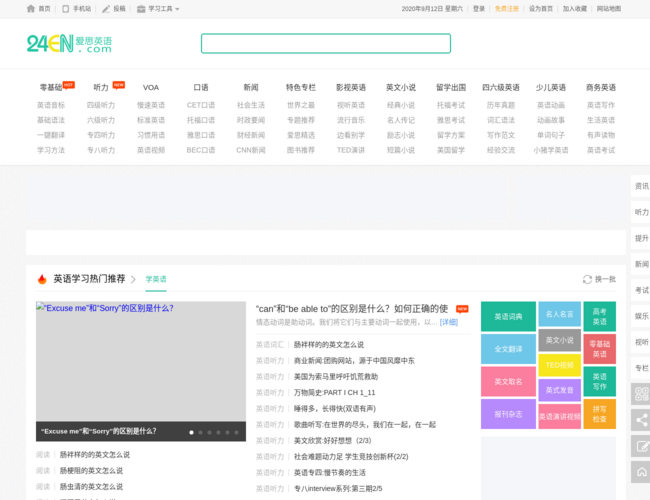Click the search input field
Image resolution: width=650 pixels, height=500 pixels.
pyautogui.click(x=326, y=44)
